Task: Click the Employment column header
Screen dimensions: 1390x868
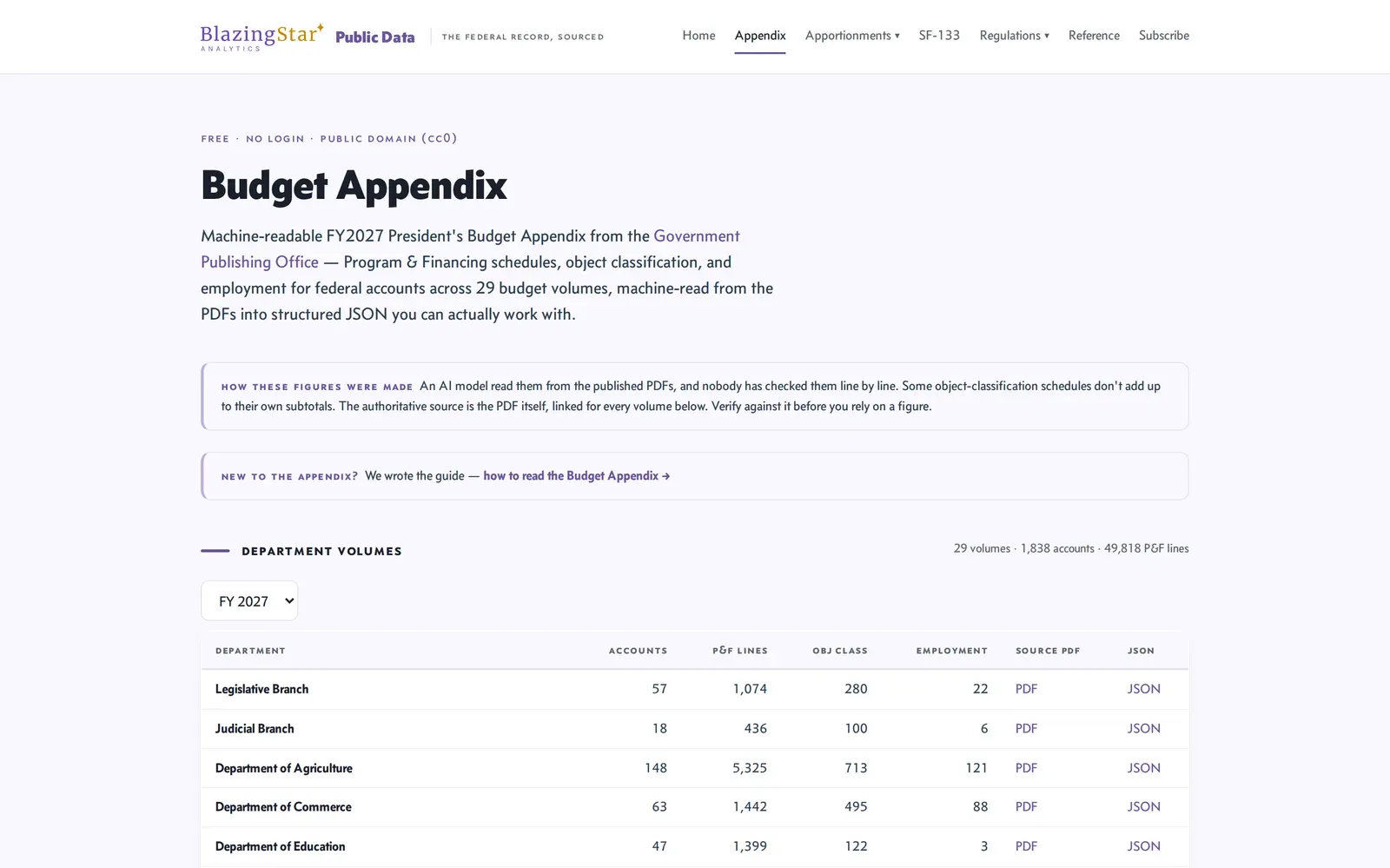Action: pyautogui.click(x=952, y=651)
